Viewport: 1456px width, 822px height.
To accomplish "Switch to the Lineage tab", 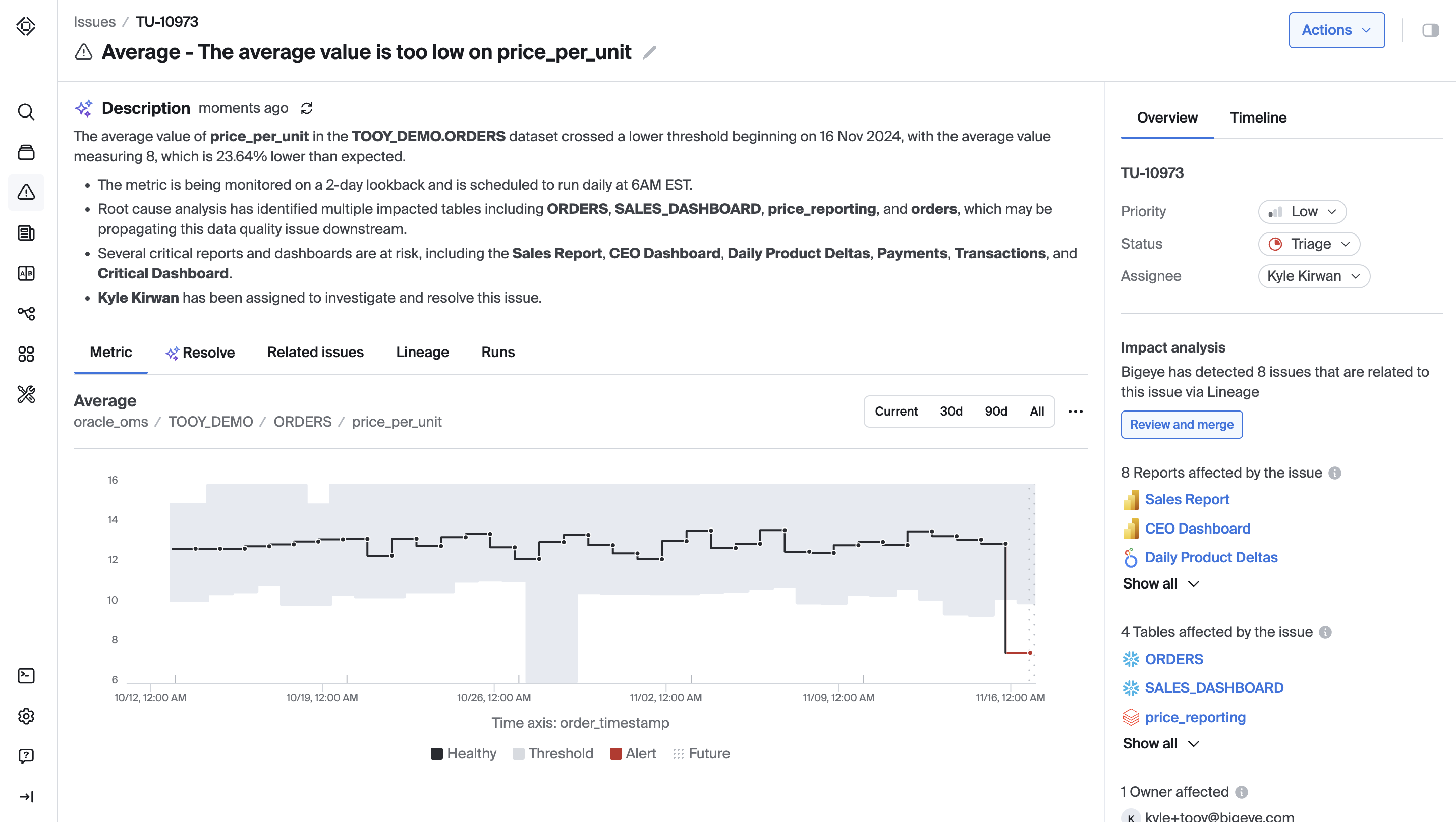I will click(x=422, y=352).
